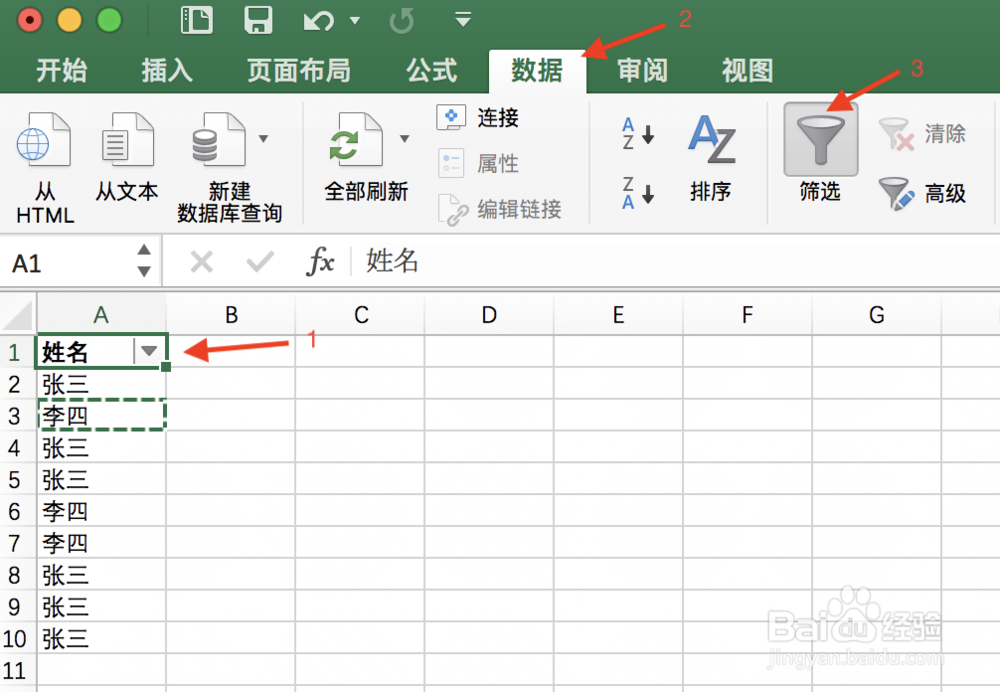Open the 姓名 column filter dropdown
Screen dimensions: 1000x692
click(x=150, y=352)
